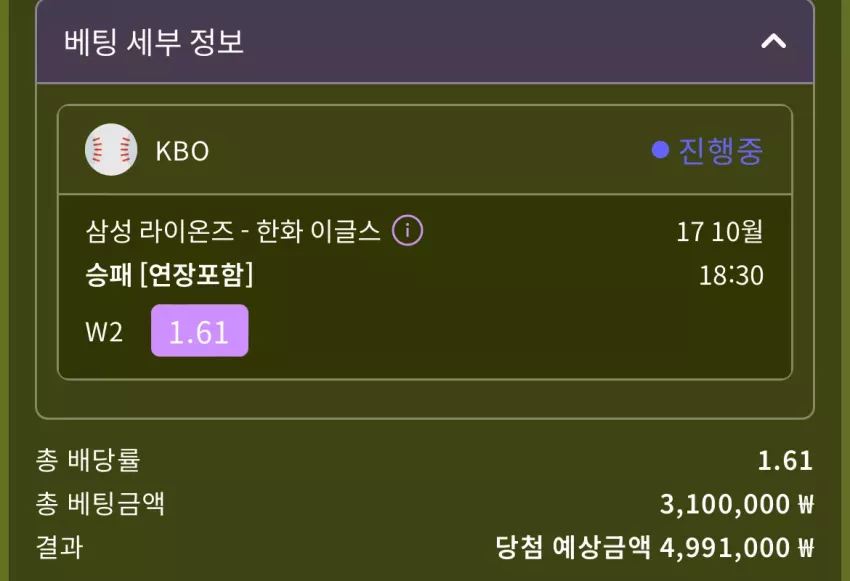850x581 pixels.
Task: Click the 17 10월 match date
Action: 720,231
